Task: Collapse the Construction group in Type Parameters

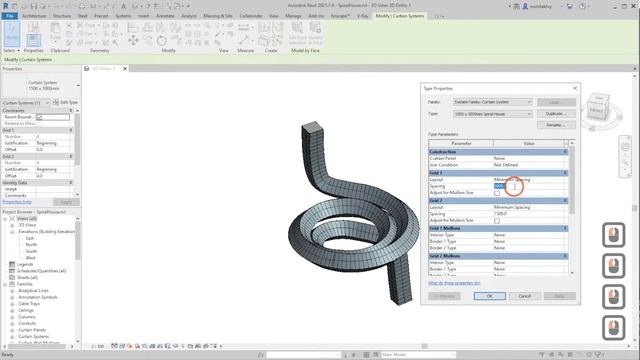Action: [565, 152]
